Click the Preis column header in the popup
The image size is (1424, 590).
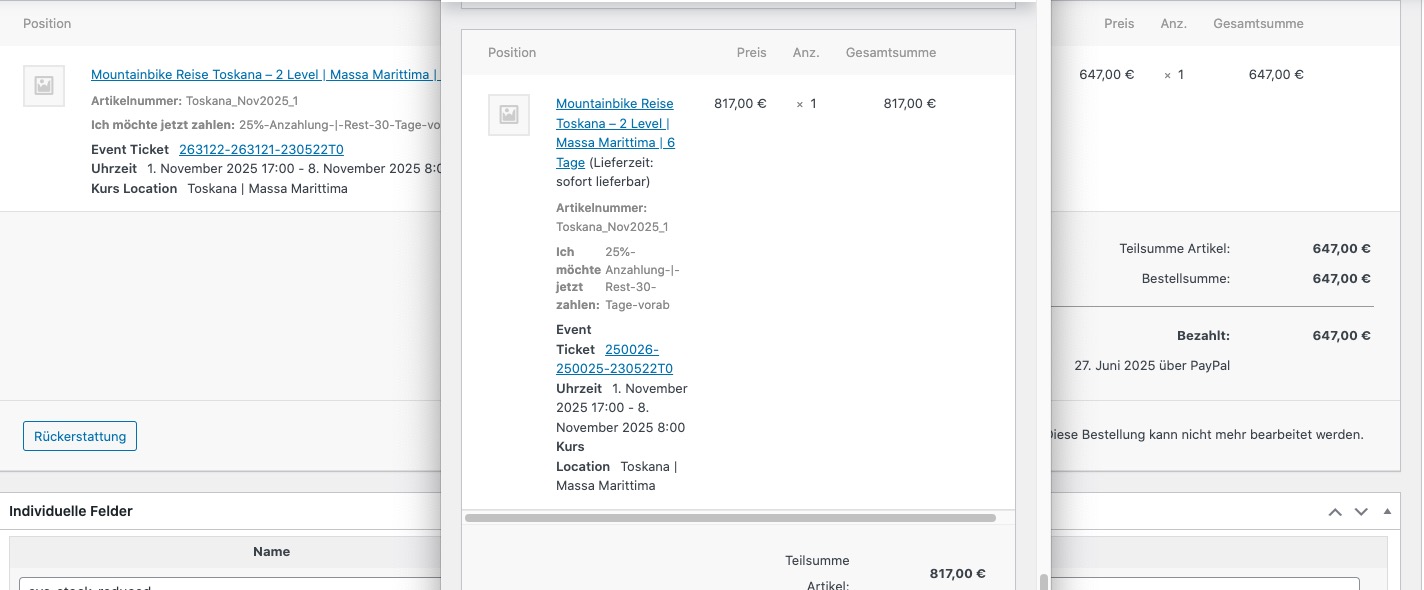(751, 53)
